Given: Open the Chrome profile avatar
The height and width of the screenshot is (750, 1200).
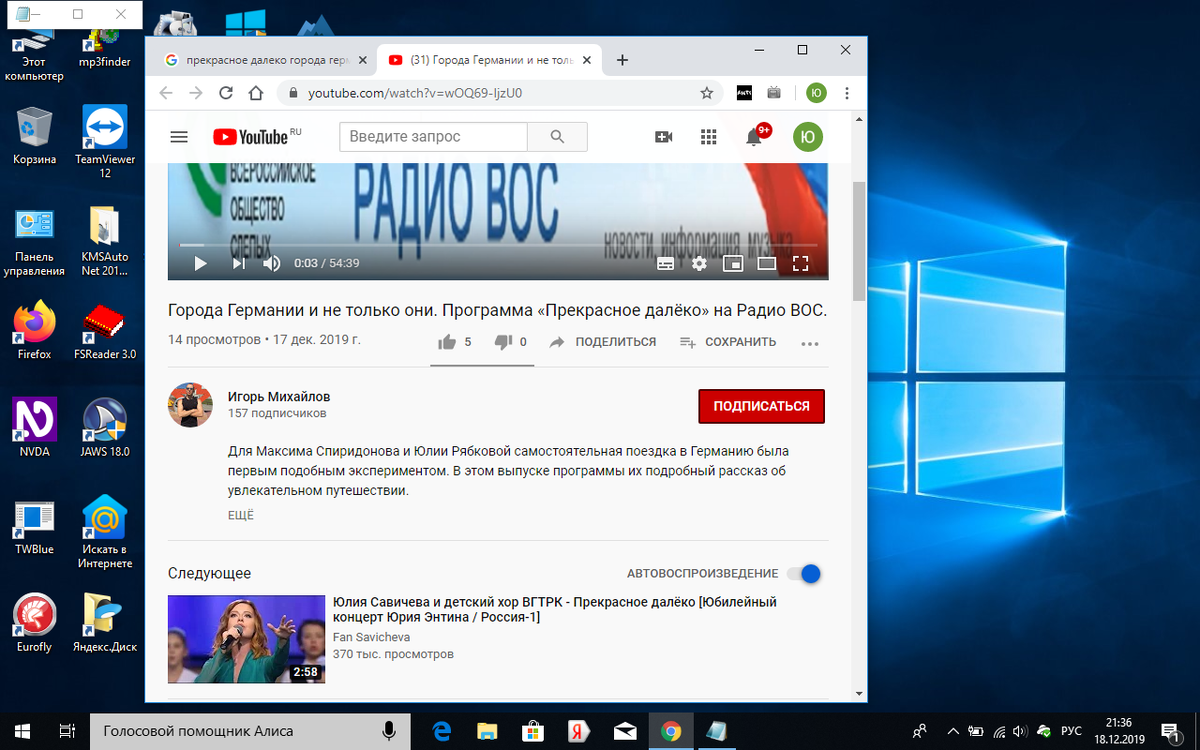Looking at the screenshot, I should tap(817, 93).
